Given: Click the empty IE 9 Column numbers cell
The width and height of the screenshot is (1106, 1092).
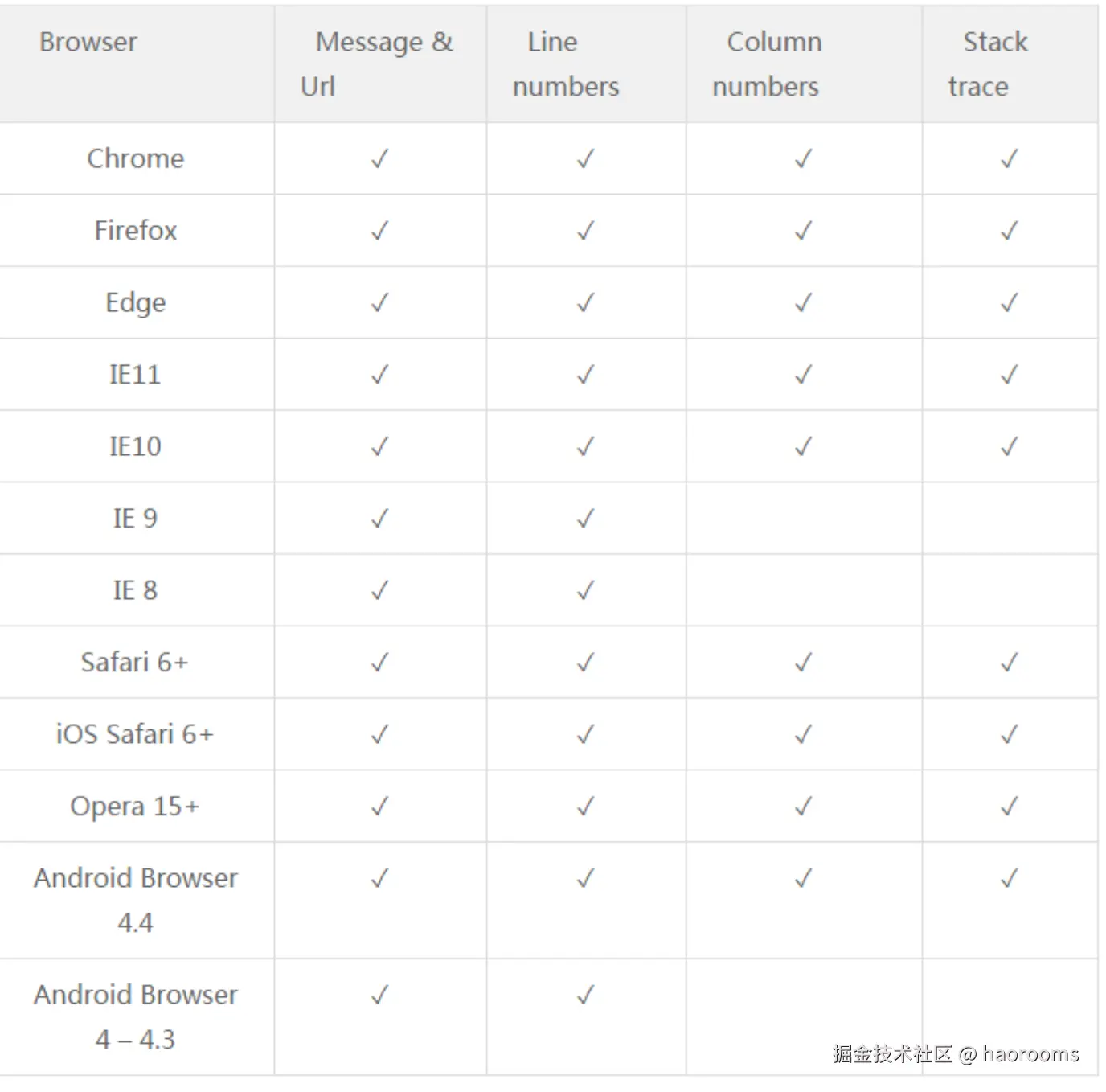Looking at the screenshot, I should [x=804, y=519].
